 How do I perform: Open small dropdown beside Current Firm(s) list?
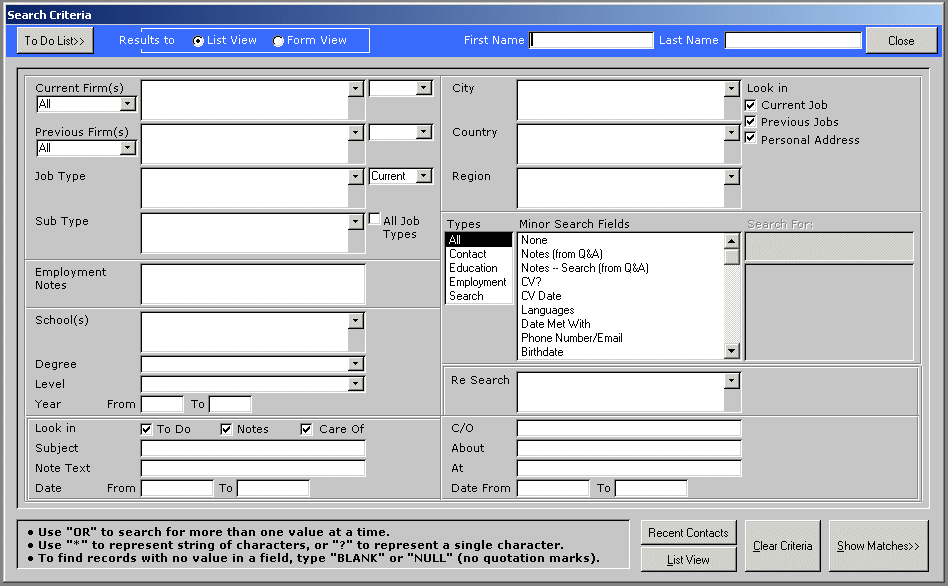coord(424,88)
